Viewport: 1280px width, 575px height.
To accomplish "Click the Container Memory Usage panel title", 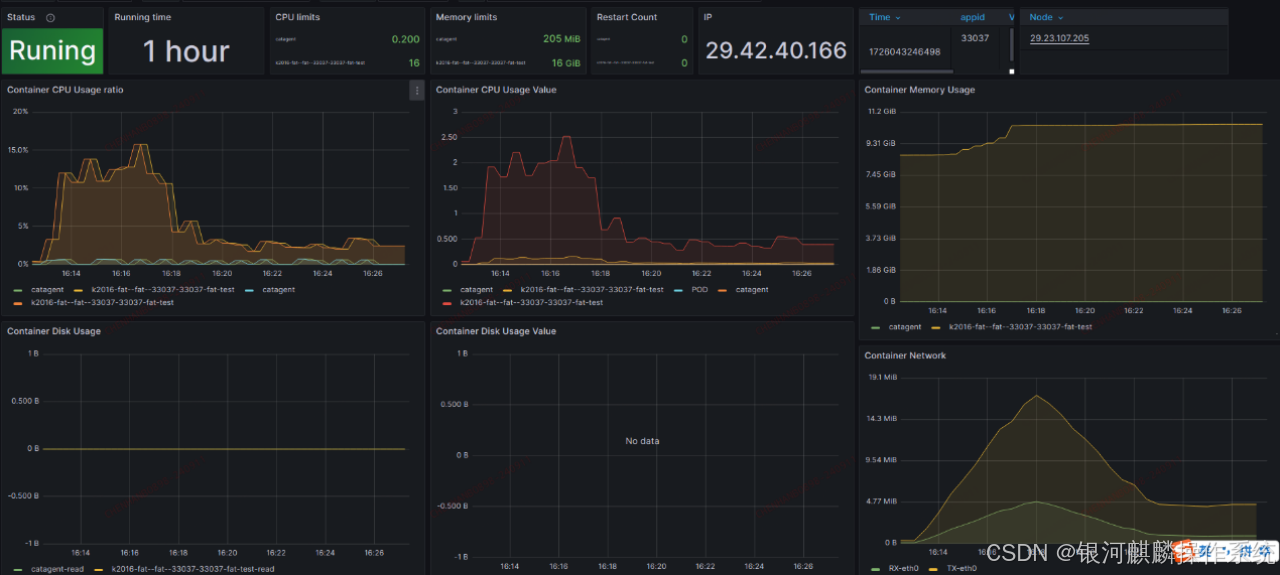I will coord(919,90).
